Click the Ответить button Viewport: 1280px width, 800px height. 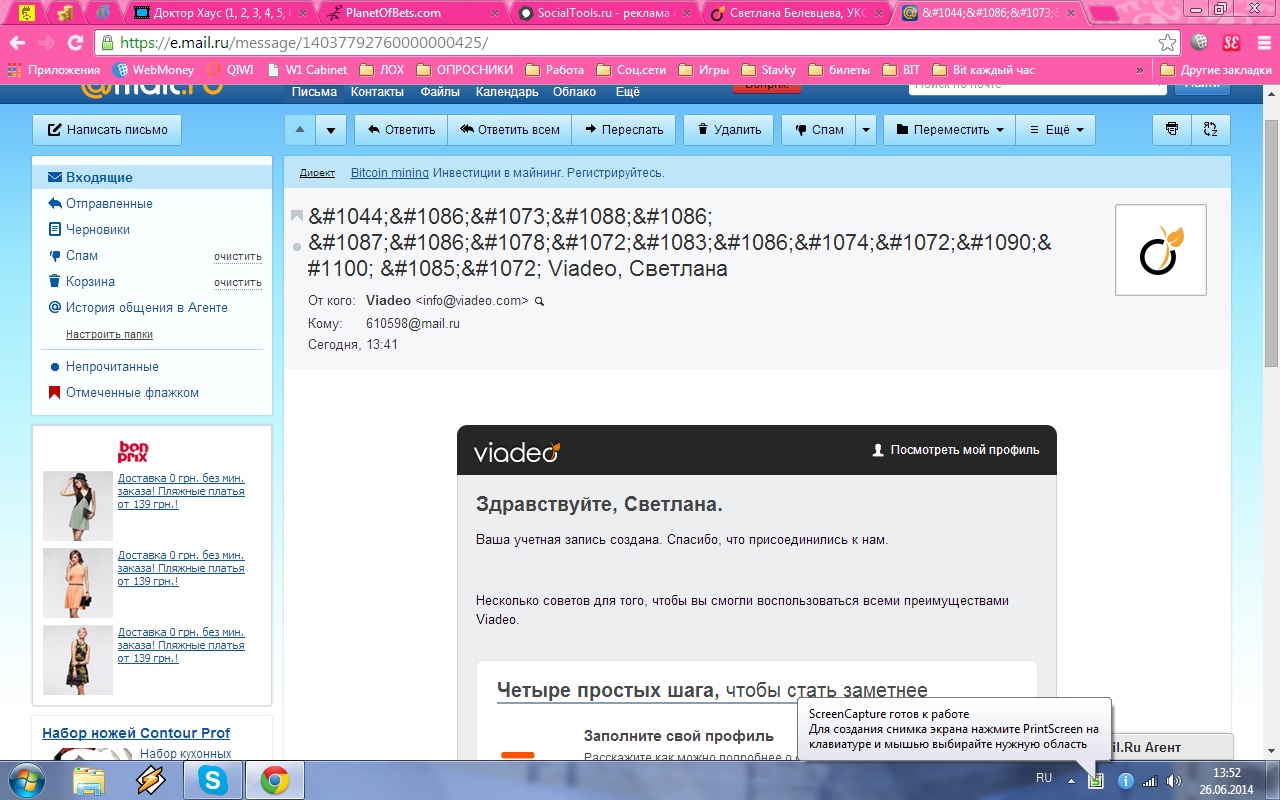400,130
